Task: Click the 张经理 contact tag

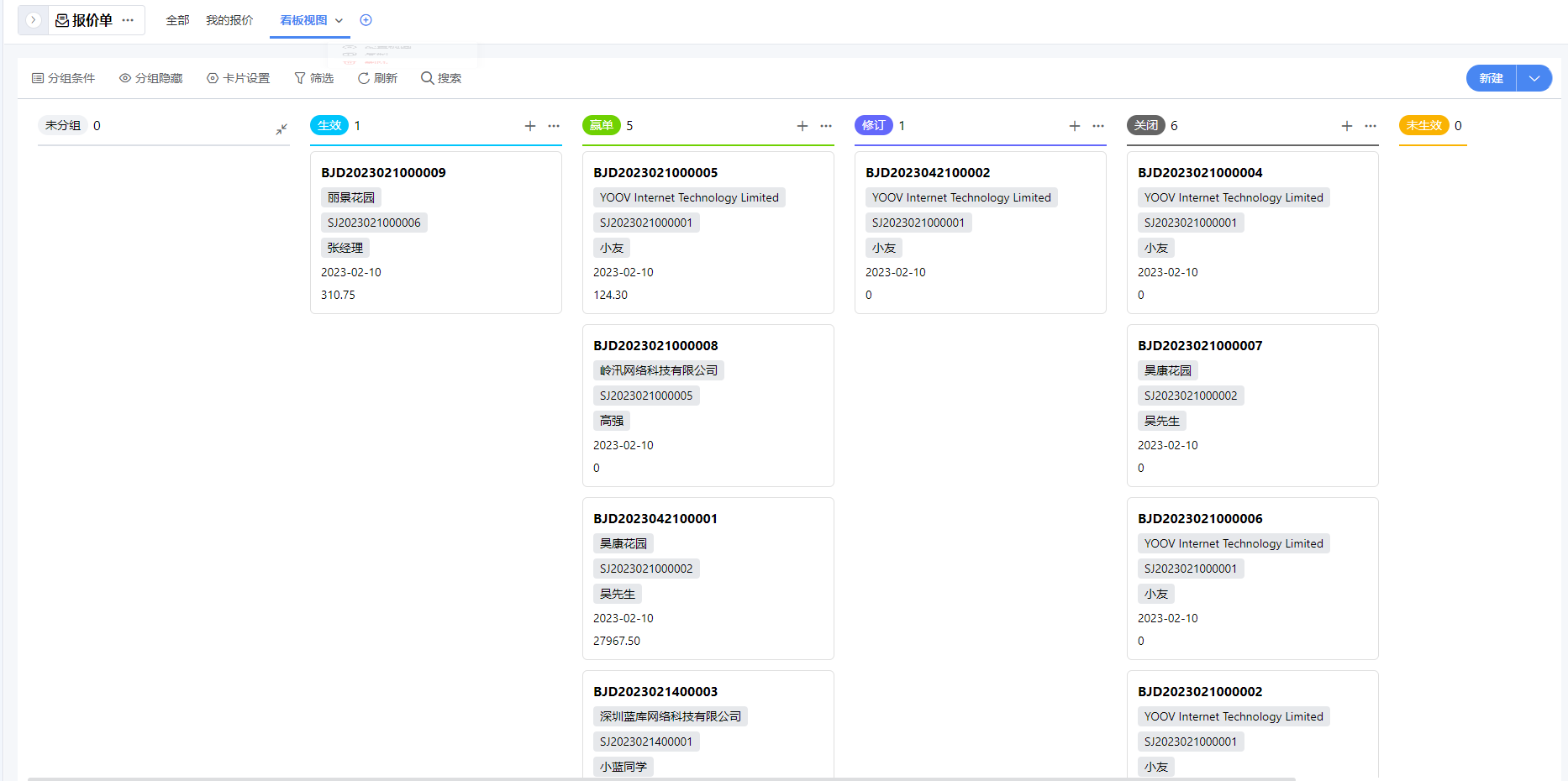Action: (345, 248)
